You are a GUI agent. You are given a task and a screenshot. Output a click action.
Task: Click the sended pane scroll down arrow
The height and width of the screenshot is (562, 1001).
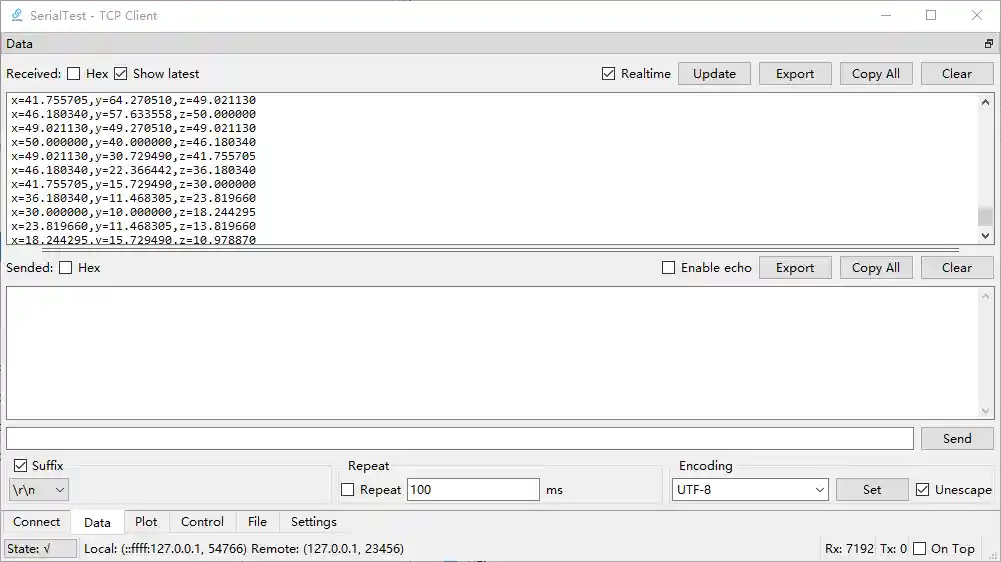click(985, 411)
